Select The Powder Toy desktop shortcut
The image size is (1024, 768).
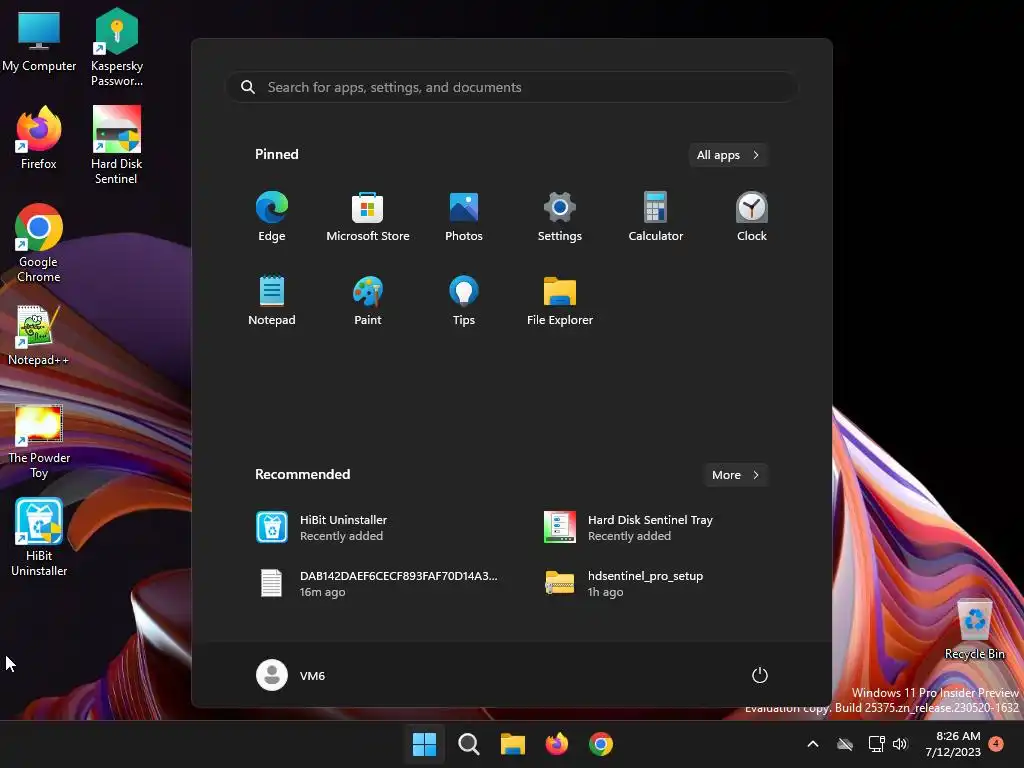[39, 441]
